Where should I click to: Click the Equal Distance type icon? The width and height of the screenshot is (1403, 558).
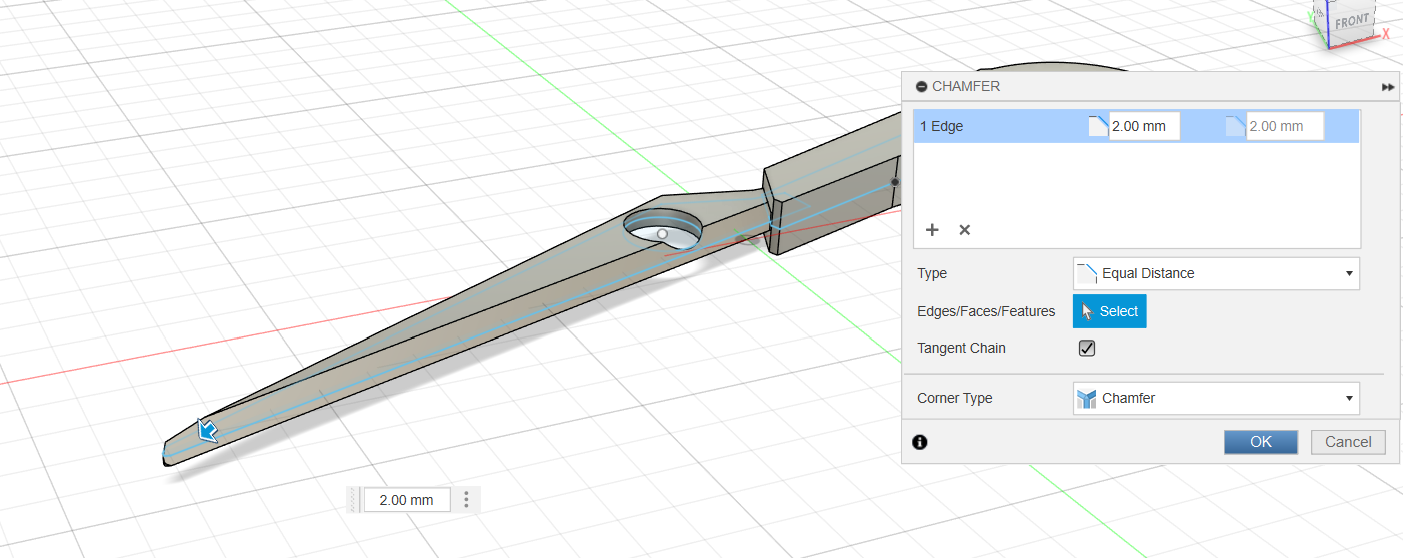tap(1087, 272)
